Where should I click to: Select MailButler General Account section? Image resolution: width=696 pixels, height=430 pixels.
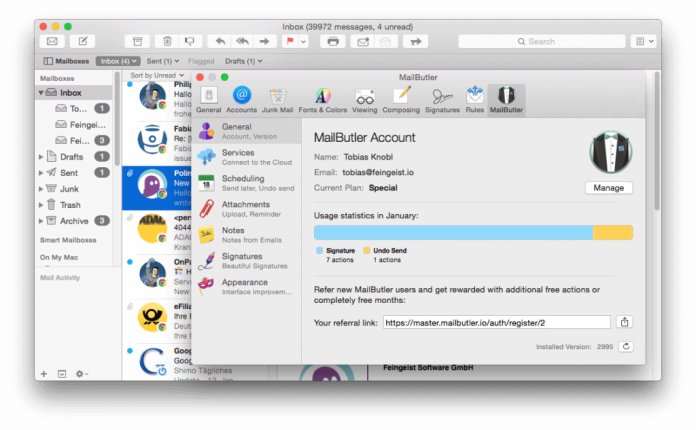coord(247,131)
